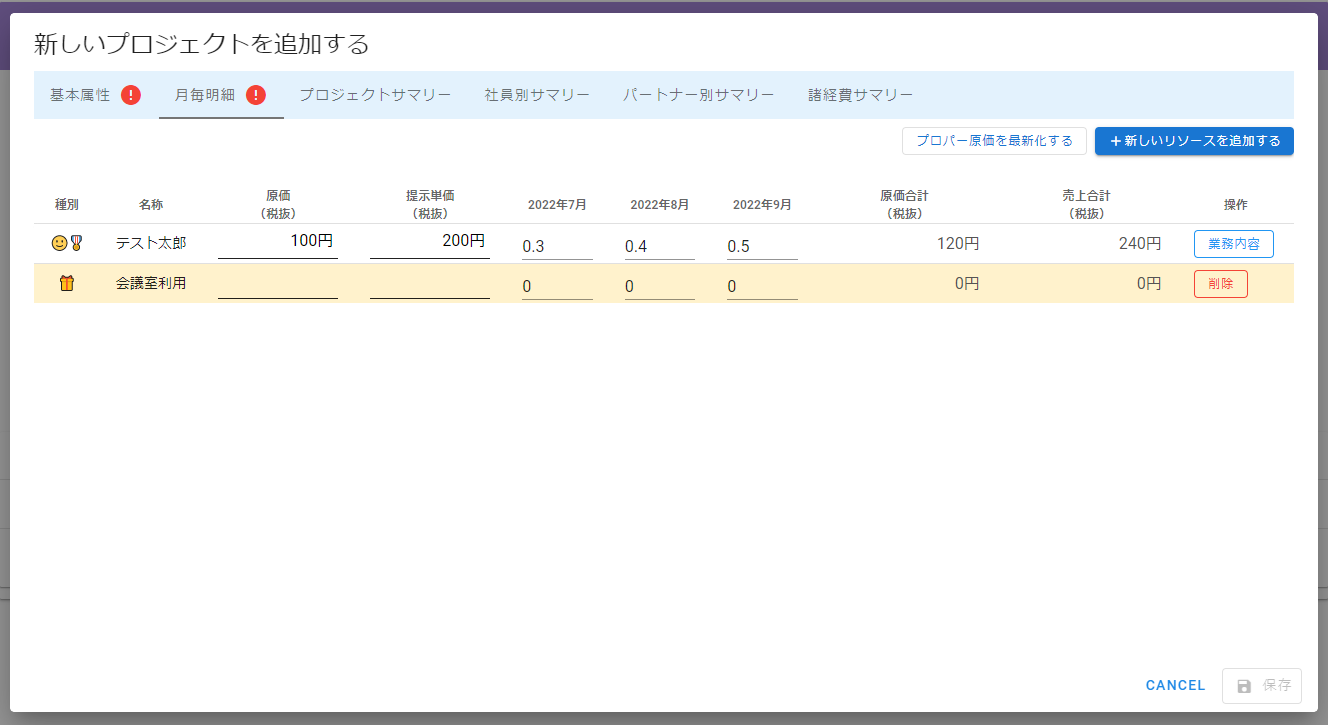Viewport: 1328px width, 725px height.
Task: Click the error badge on 基本属性 tab
Action: pyautogui.click(x=131, y=95)
